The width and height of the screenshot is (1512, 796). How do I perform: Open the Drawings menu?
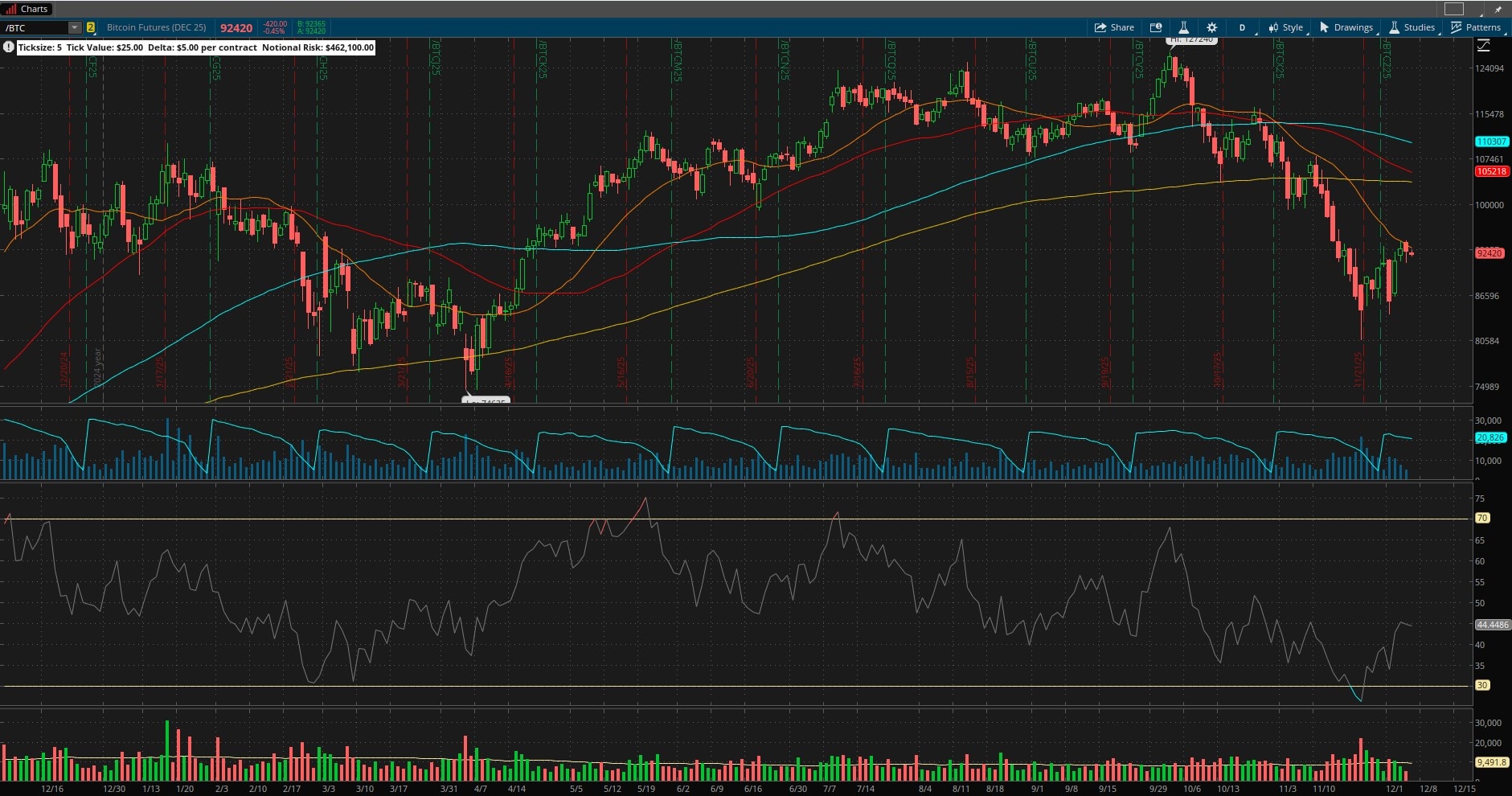tap(1346, 27)
